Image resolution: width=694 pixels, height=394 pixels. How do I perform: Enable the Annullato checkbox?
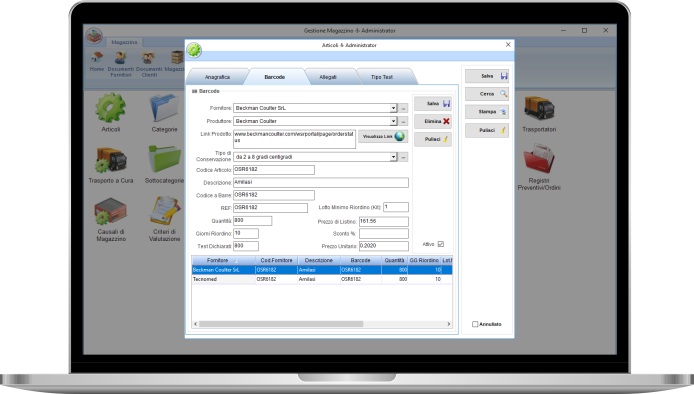[475, 324]
